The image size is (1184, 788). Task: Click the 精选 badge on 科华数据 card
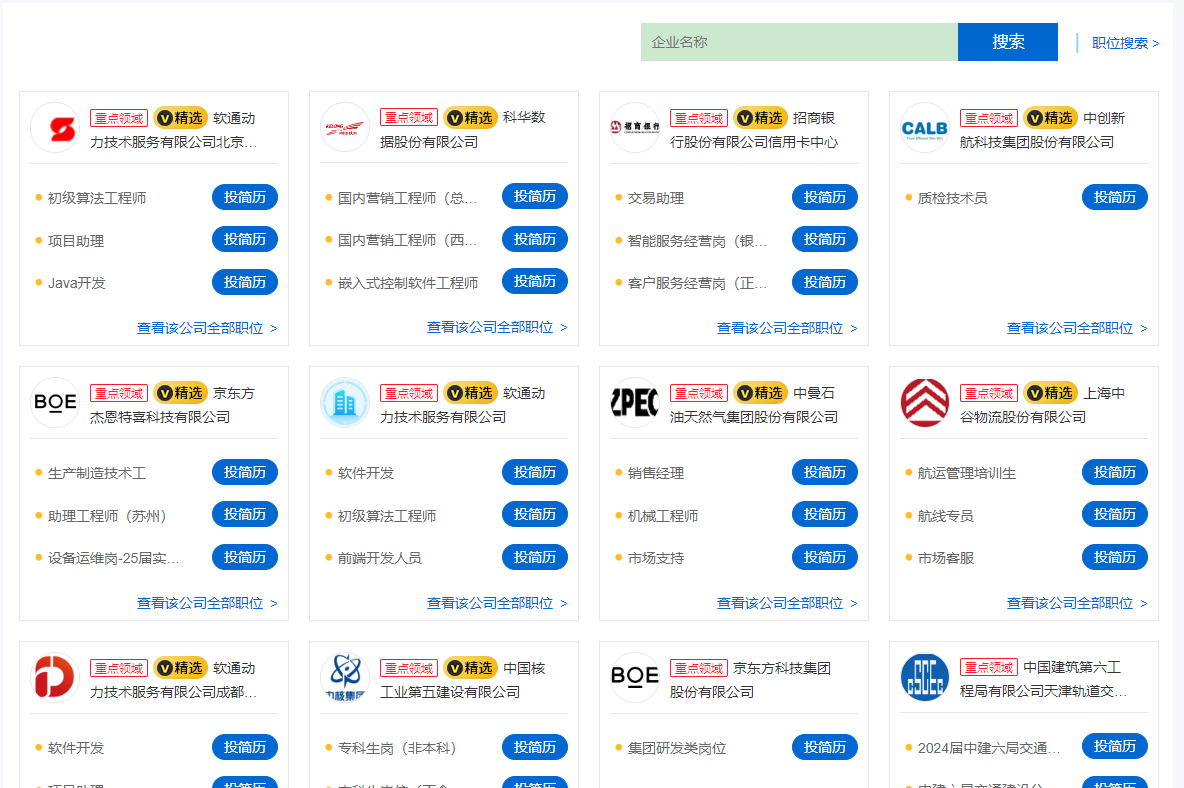tap(470, 117)
